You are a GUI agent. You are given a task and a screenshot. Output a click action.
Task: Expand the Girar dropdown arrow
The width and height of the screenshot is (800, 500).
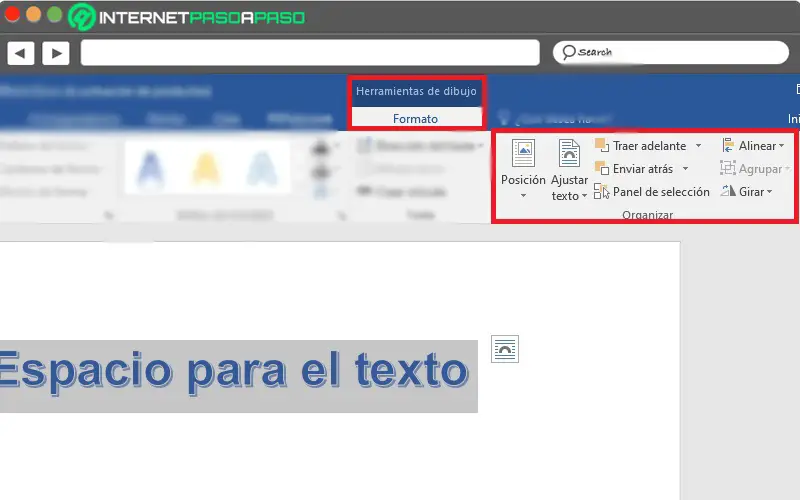click(x=769, y=192)
